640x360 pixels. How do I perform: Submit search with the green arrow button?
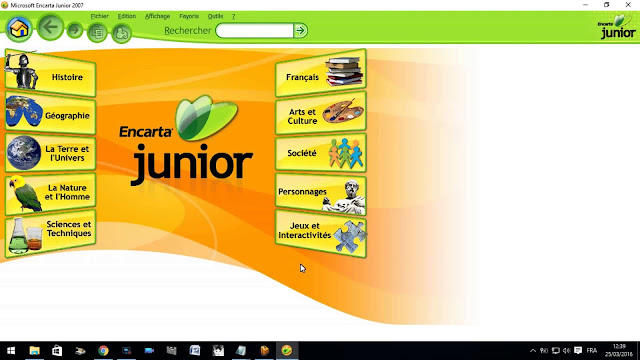click(301, 31)
